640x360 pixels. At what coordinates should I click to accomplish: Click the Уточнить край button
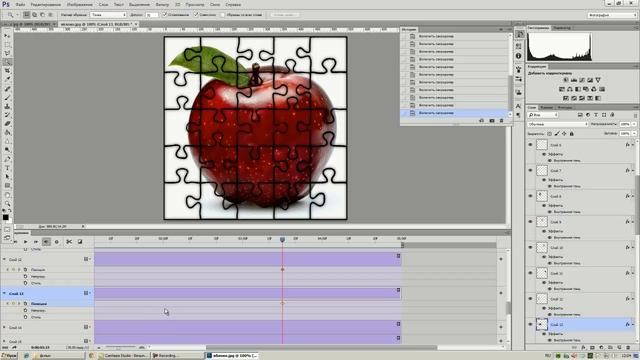284,15
